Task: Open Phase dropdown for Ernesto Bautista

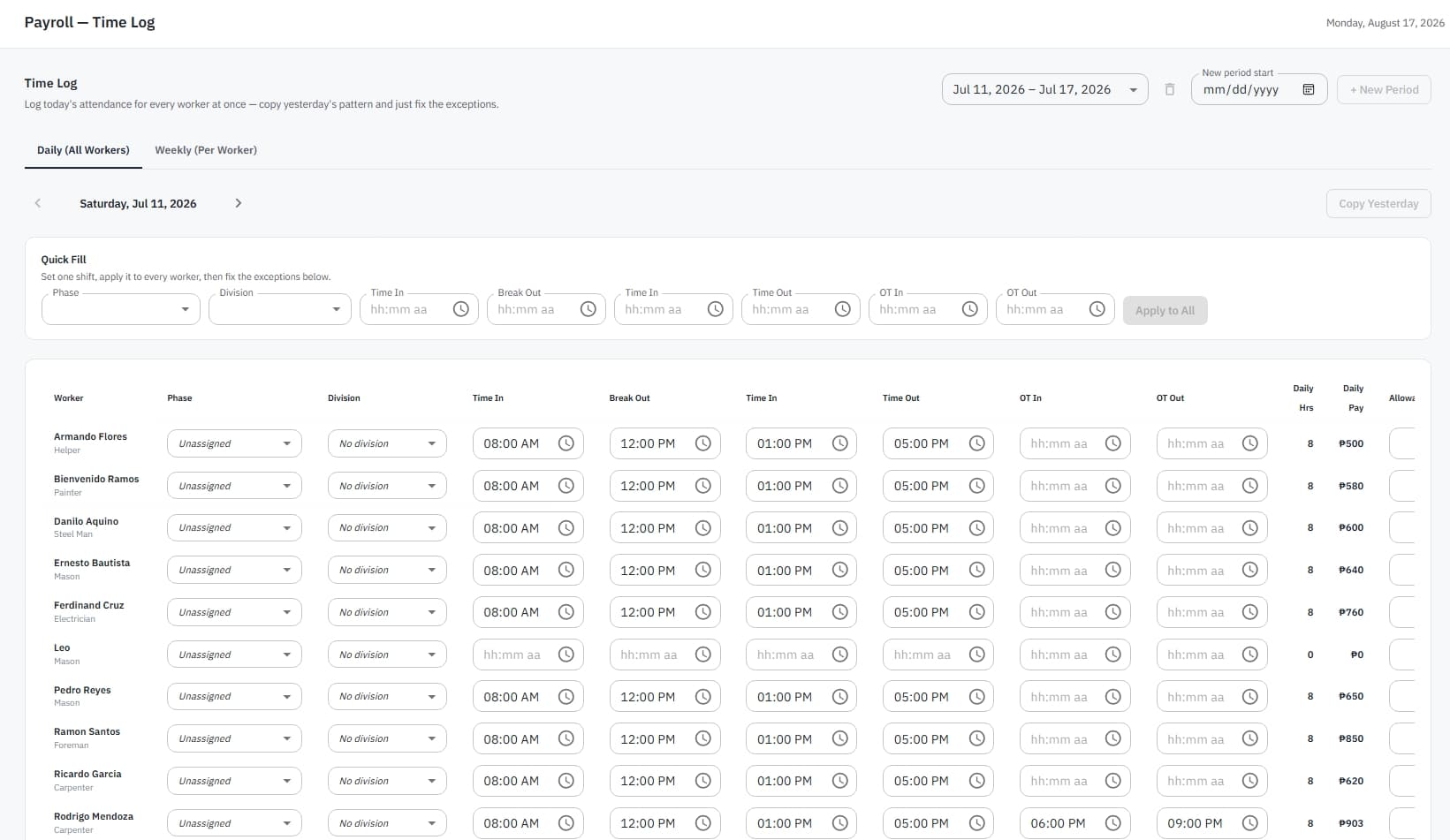Action: tap(234, 571)
